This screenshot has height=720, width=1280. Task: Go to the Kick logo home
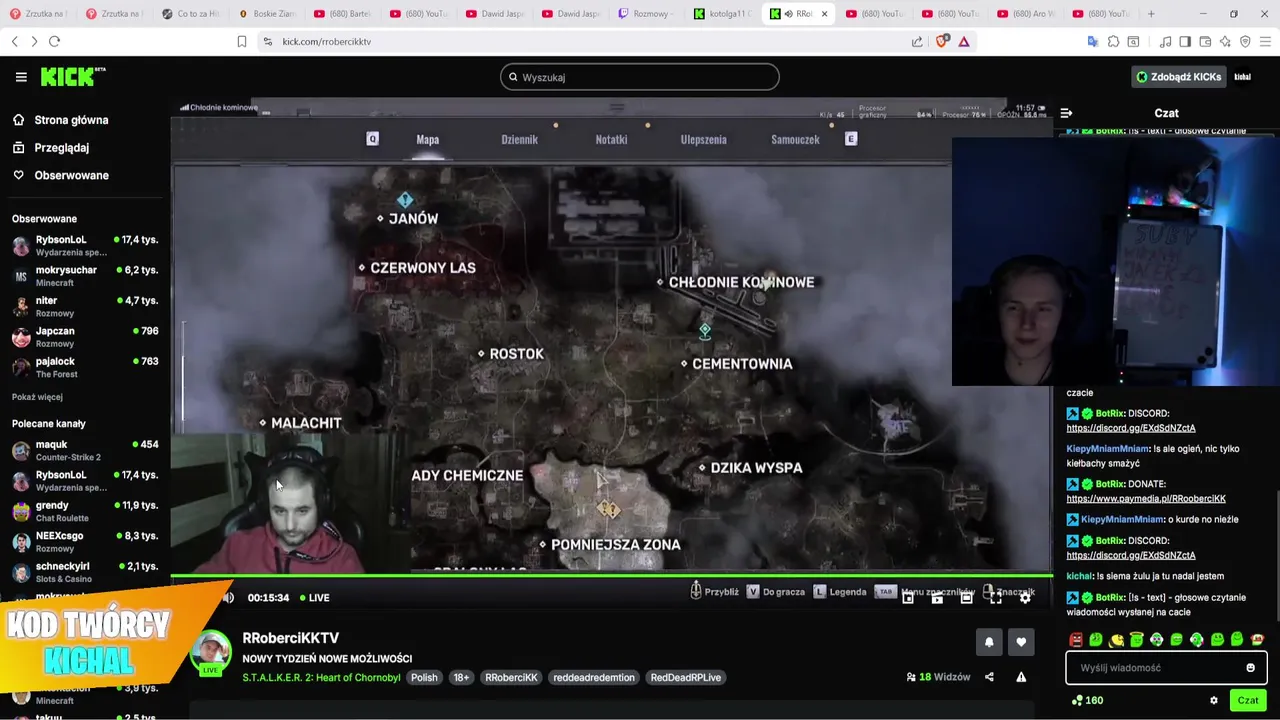[x=72, y=77]
